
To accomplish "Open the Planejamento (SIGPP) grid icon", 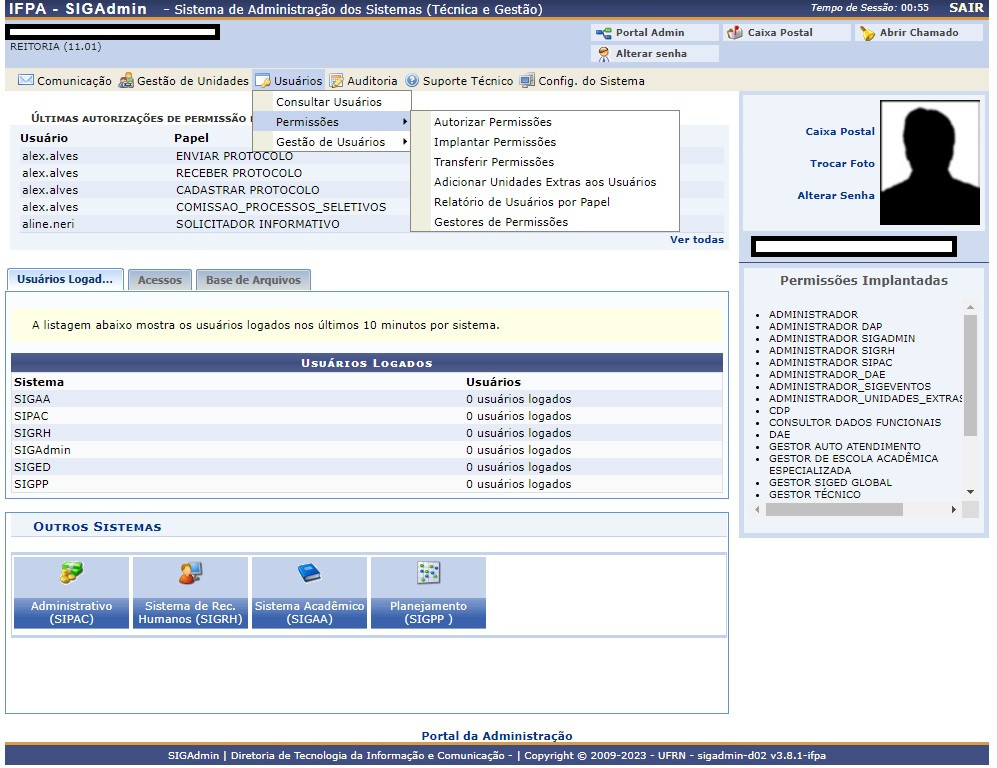I will (x=429, y=572).
